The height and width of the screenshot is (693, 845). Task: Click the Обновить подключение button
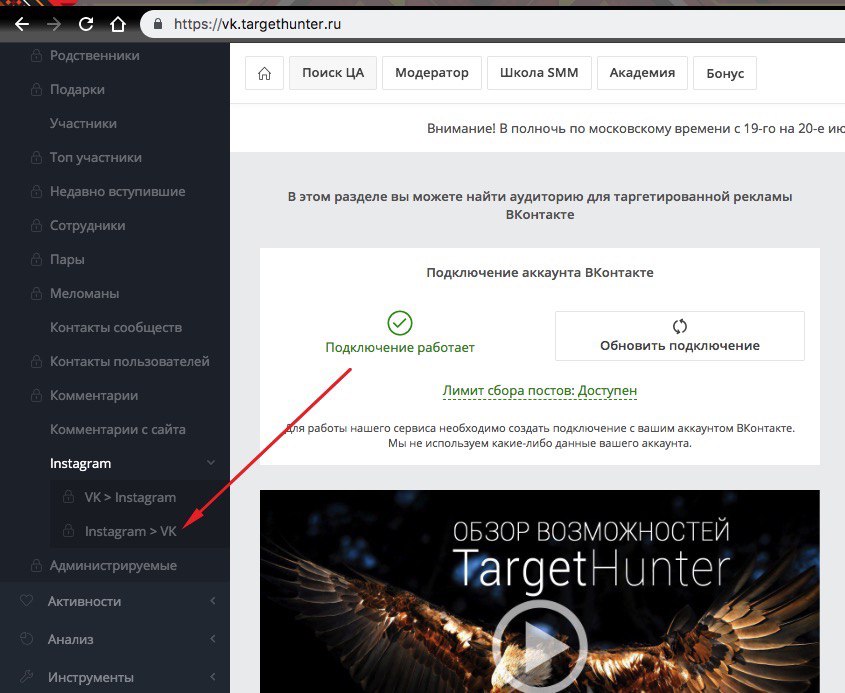click(680, 336)
